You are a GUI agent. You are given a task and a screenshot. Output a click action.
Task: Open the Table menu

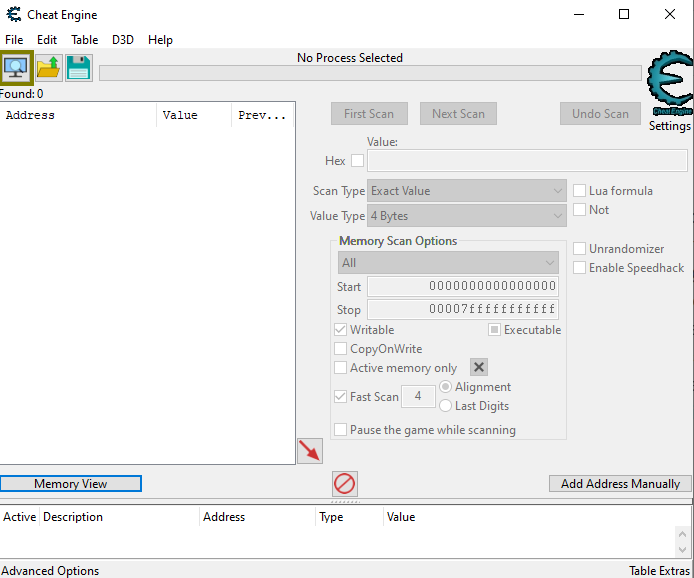pyautogui.click(x=84, y=40)
